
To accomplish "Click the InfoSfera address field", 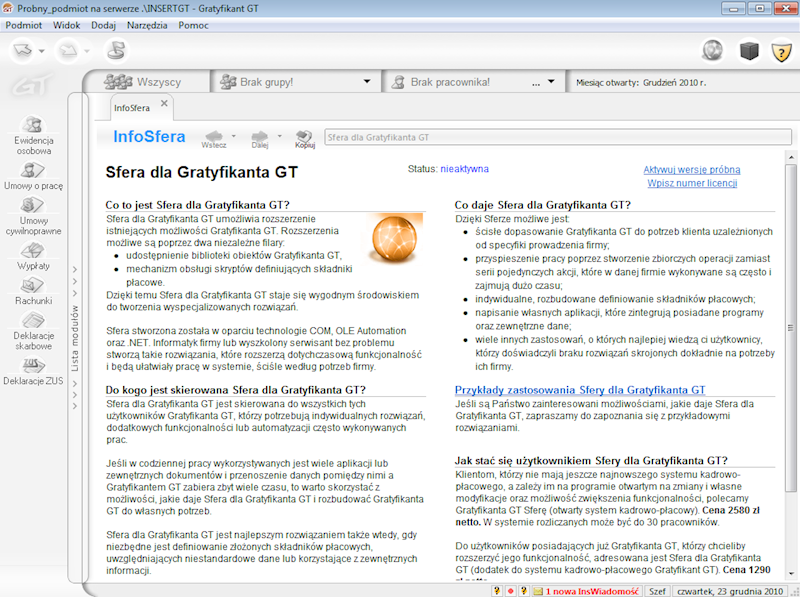I will pyautogui.click(x=550, y=136).
